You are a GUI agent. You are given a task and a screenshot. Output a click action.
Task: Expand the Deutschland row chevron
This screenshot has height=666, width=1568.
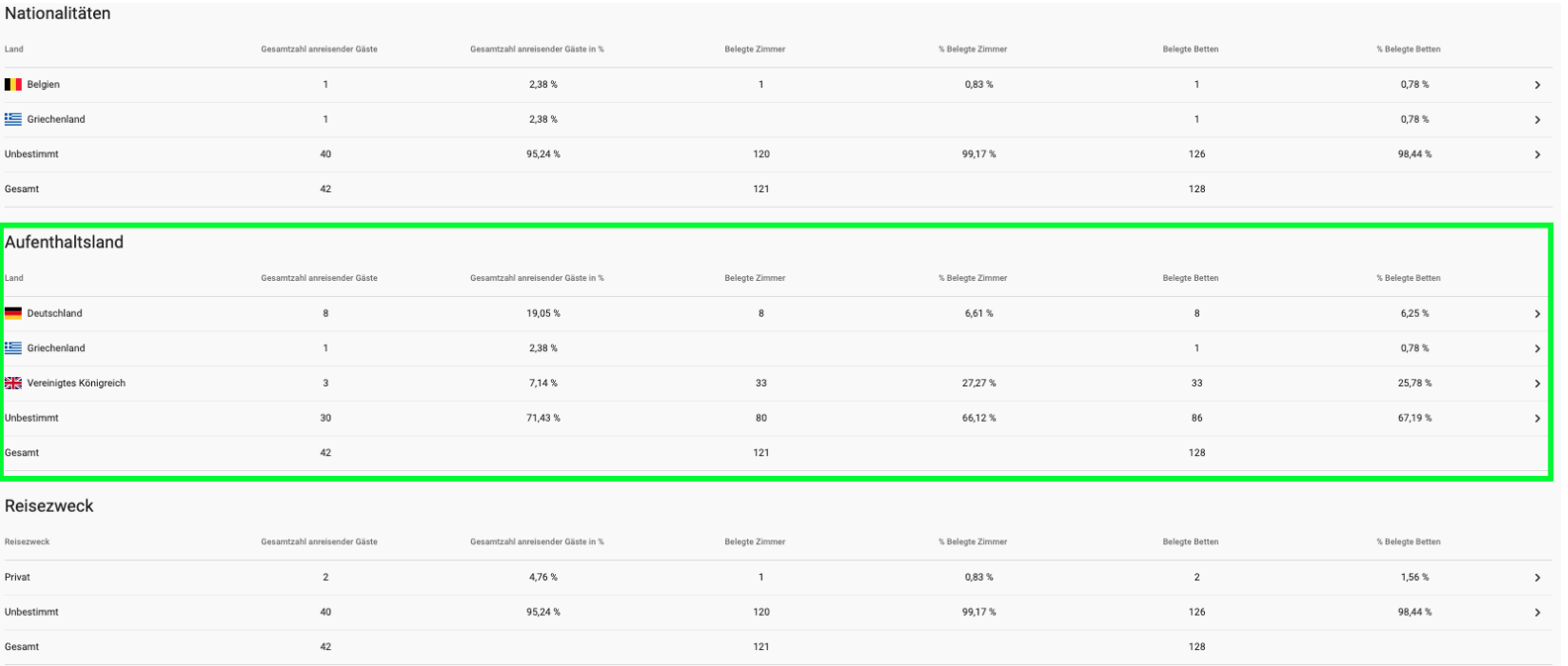tap(1536, 314)
